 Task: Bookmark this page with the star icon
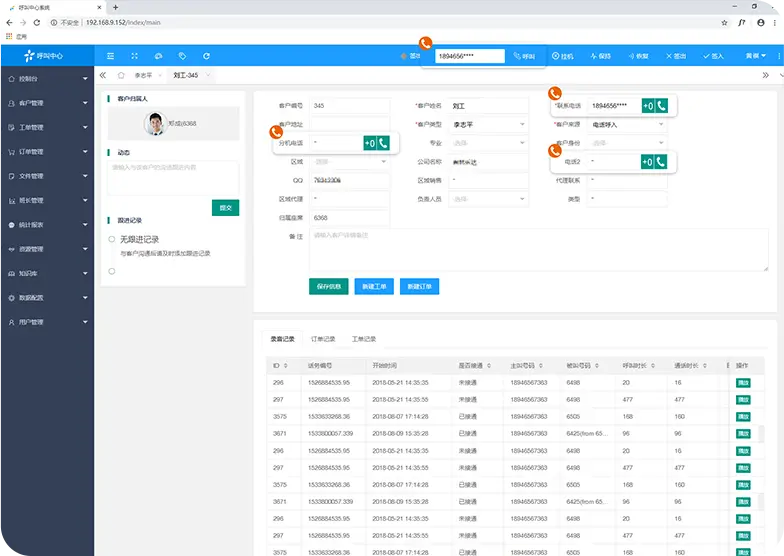pos(724,22)
